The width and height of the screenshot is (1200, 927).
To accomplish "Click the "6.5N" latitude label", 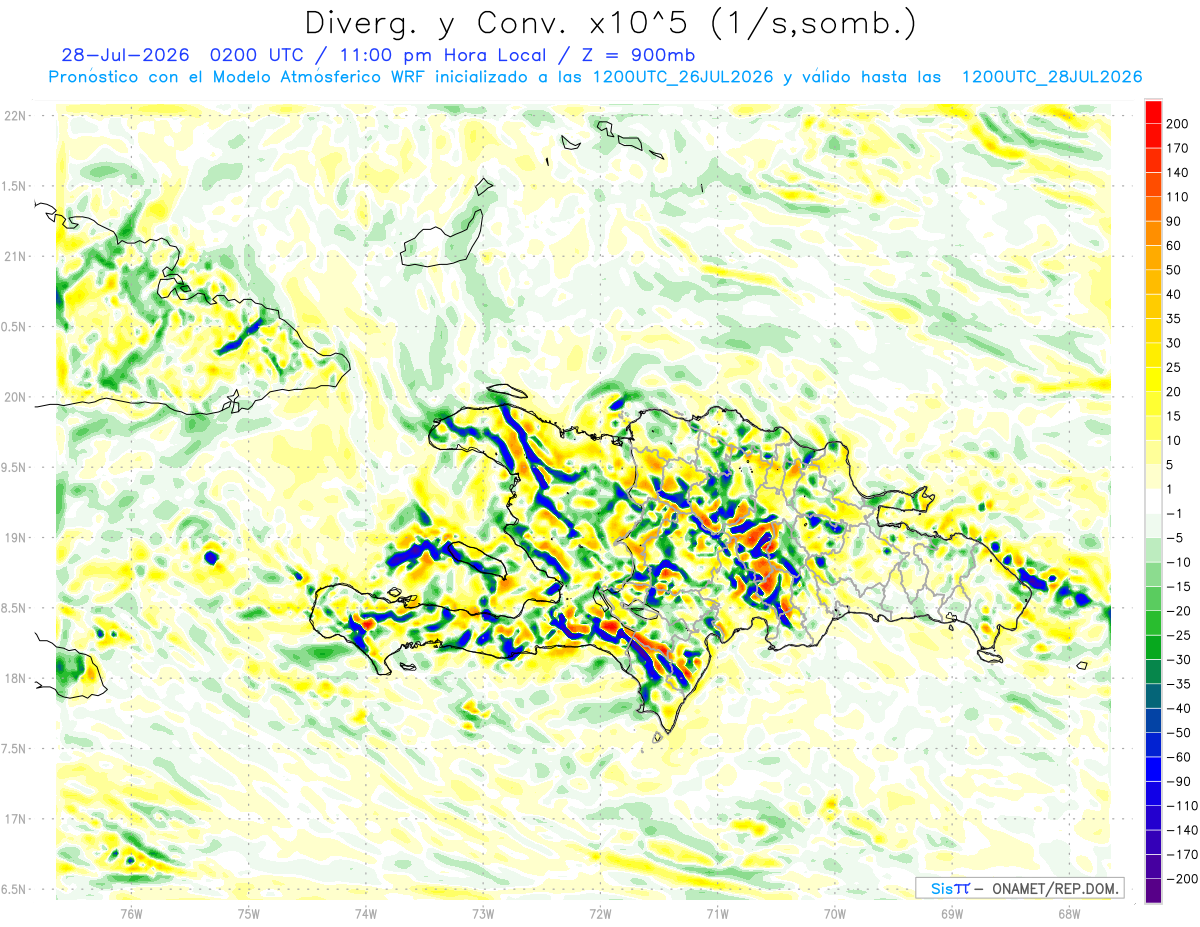I will 14,889.
